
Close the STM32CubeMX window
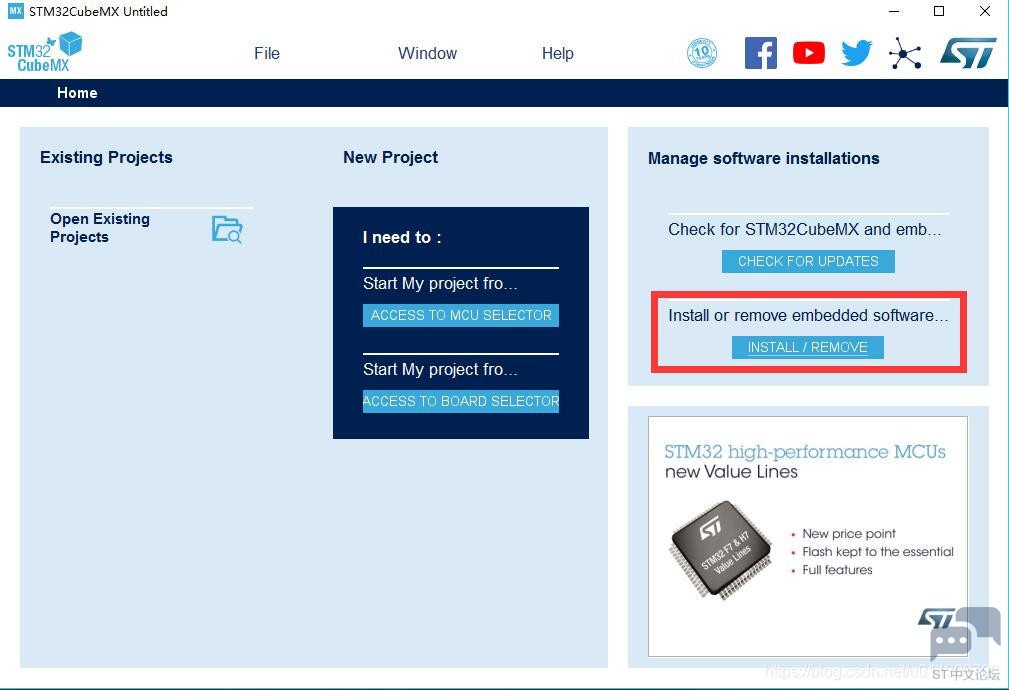click(x=985, y=12)
